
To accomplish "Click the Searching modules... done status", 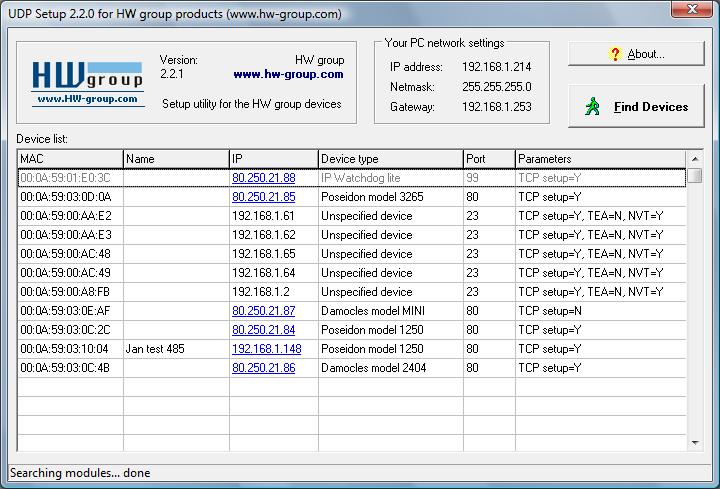I will tap(80, 473).
